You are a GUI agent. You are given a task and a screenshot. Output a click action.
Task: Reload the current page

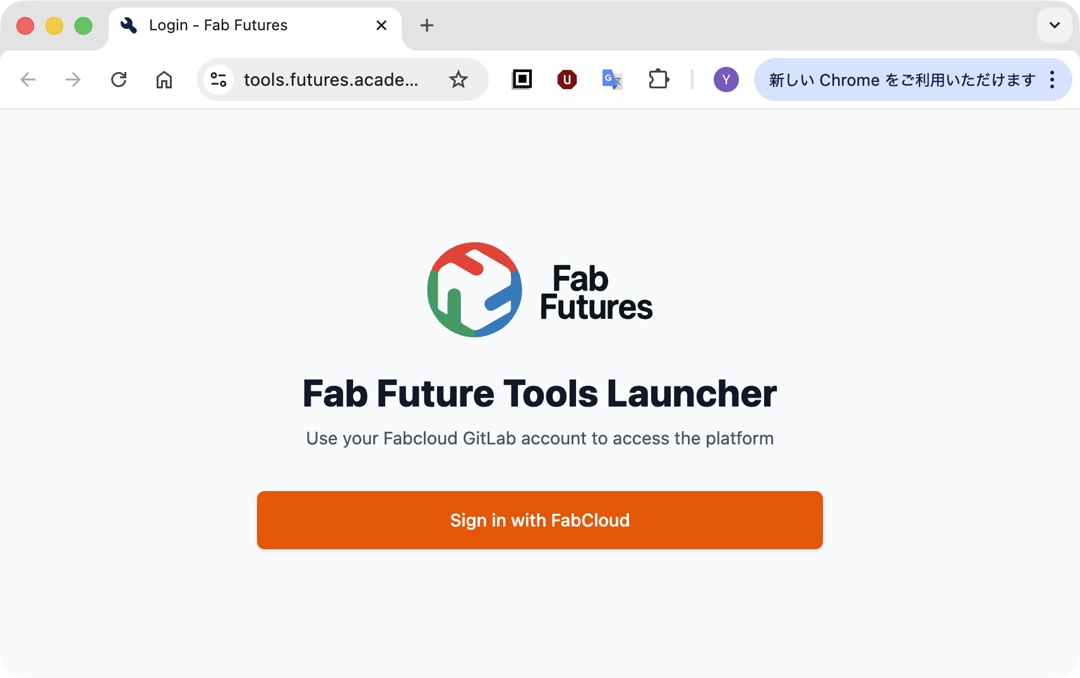[119, 80]
